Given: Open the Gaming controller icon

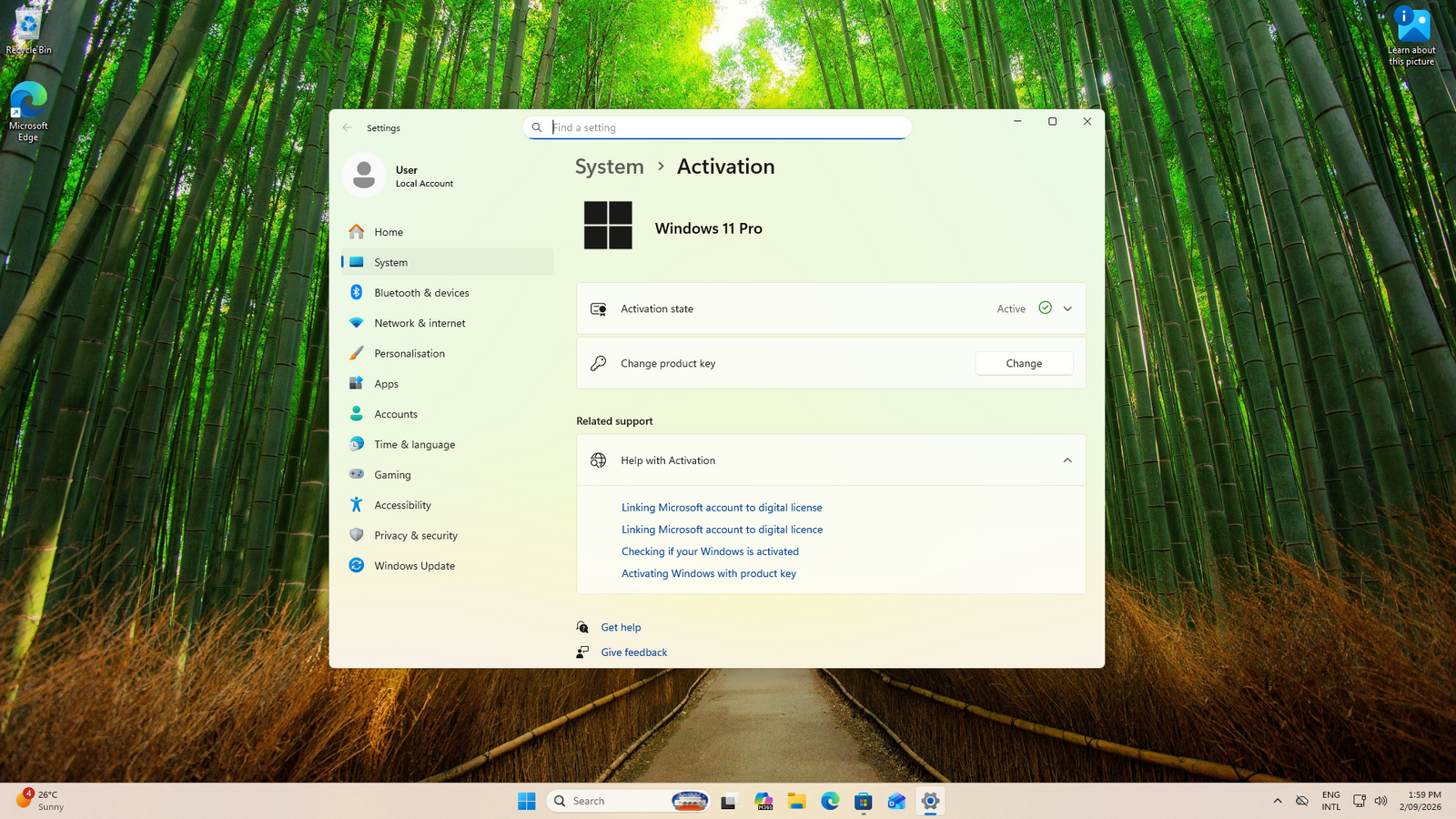Looking at the screenshot, I should [357, 474].
